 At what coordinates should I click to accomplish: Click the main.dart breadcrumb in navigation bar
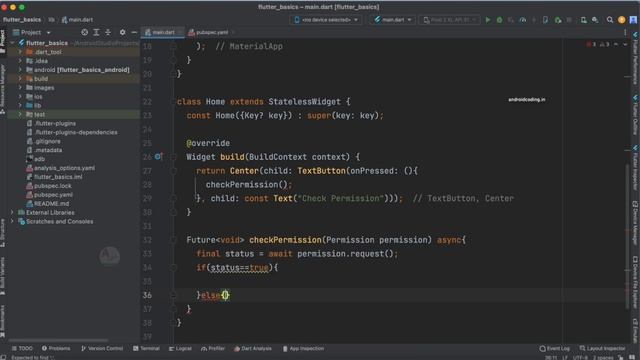coord(77,20)
